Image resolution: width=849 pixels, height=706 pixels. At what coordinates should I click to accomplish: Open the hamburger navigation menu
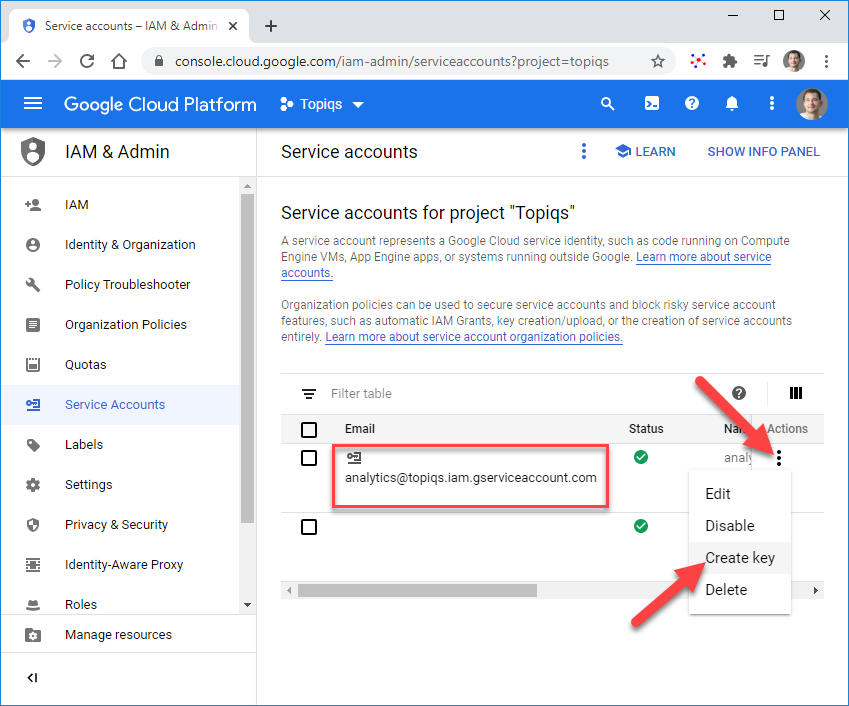tap(33, 104)
